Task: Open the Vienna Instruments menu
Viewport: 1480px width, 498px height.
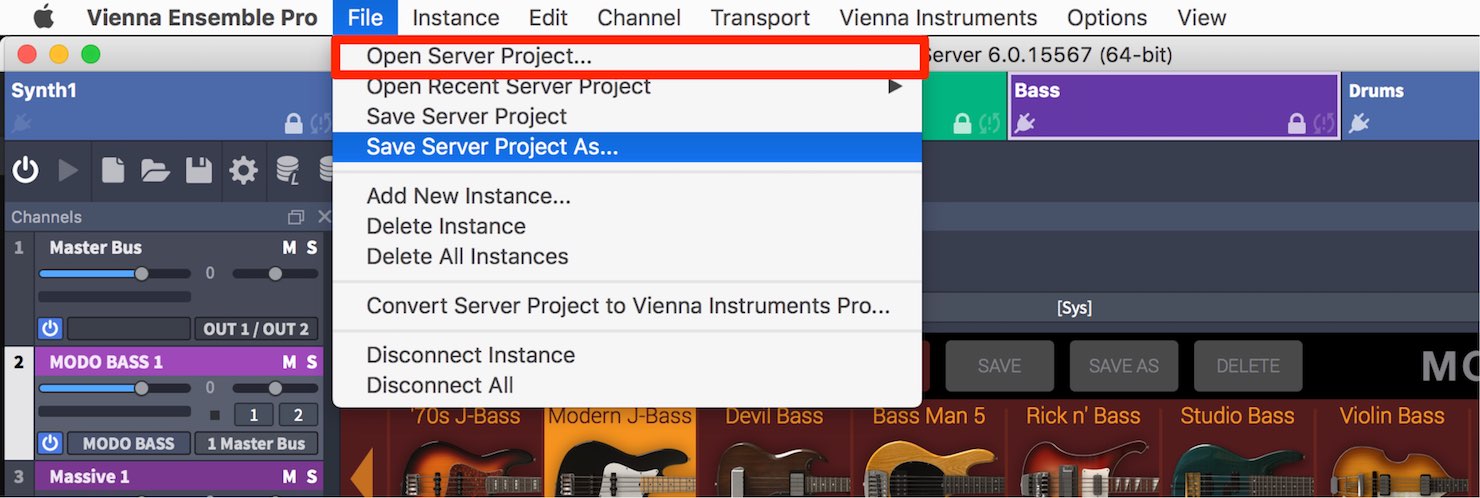Action: 938,18
